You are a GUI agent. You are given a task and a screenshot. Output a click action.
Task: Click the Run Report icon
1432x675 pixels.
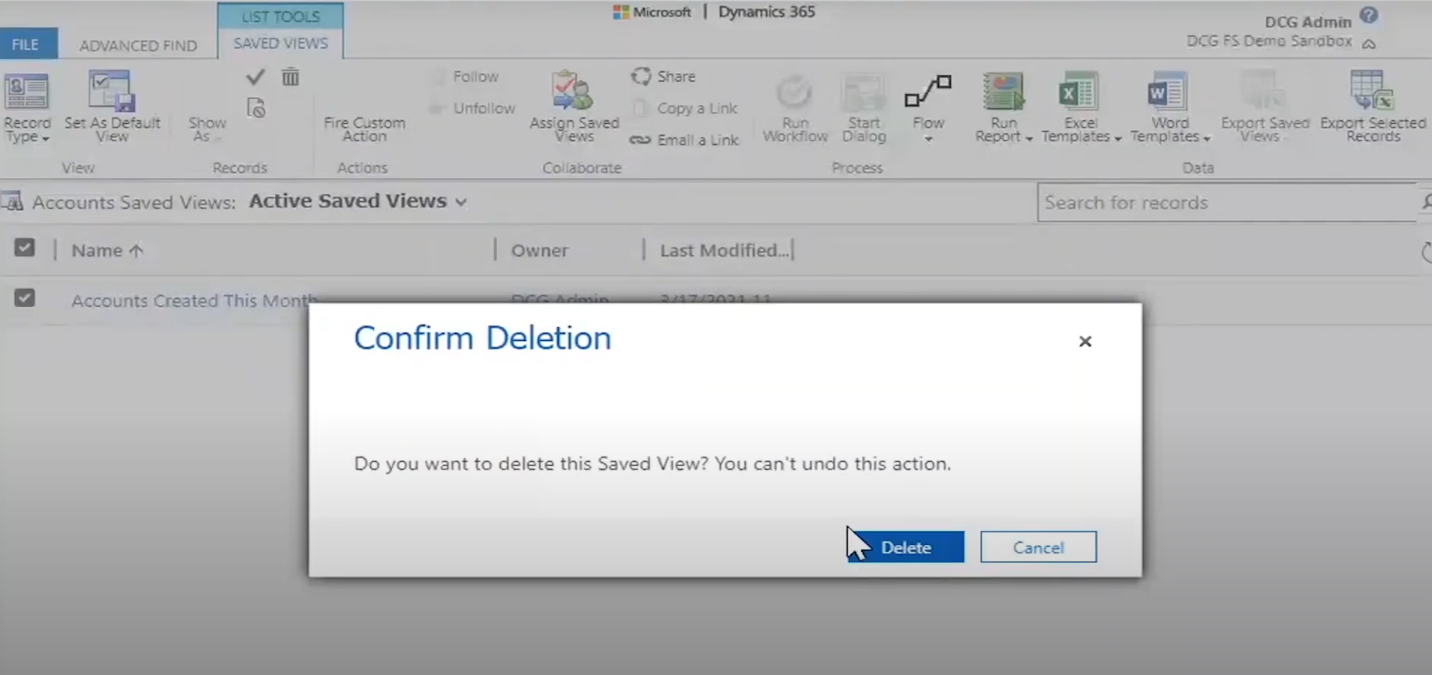(1003, 92)
